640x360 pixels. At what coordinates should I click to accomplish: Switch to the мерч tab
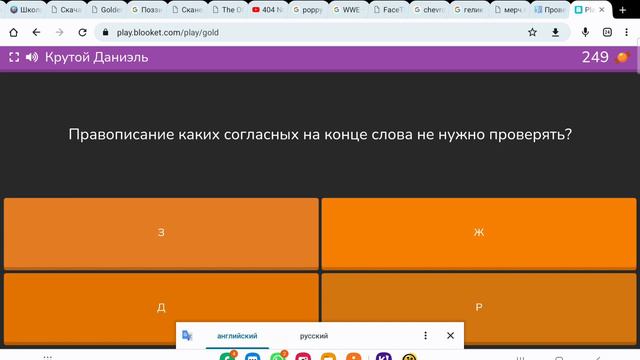[509, 10]
